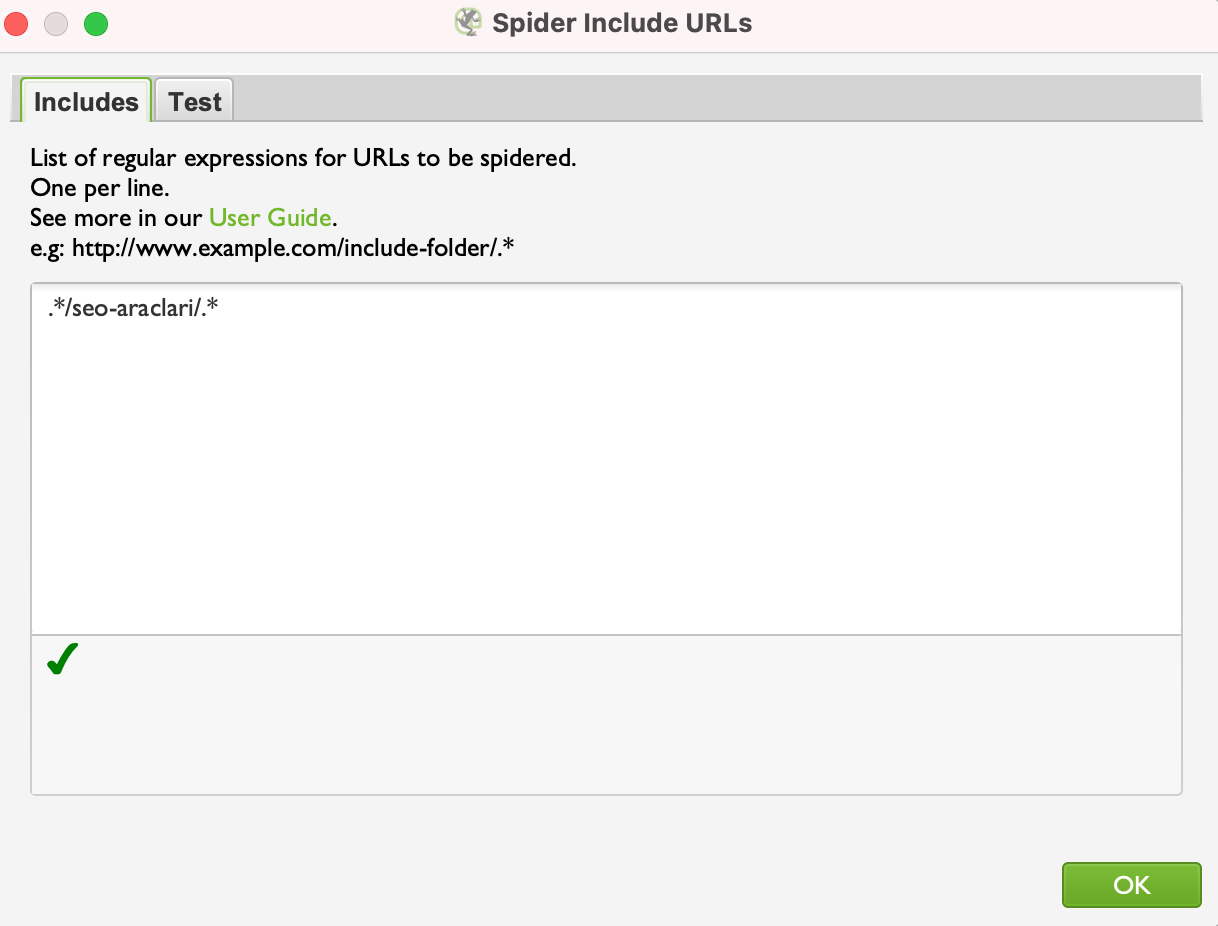Maximize the window with the green button
The image size is (1218, 926).
tap(96, 23)
